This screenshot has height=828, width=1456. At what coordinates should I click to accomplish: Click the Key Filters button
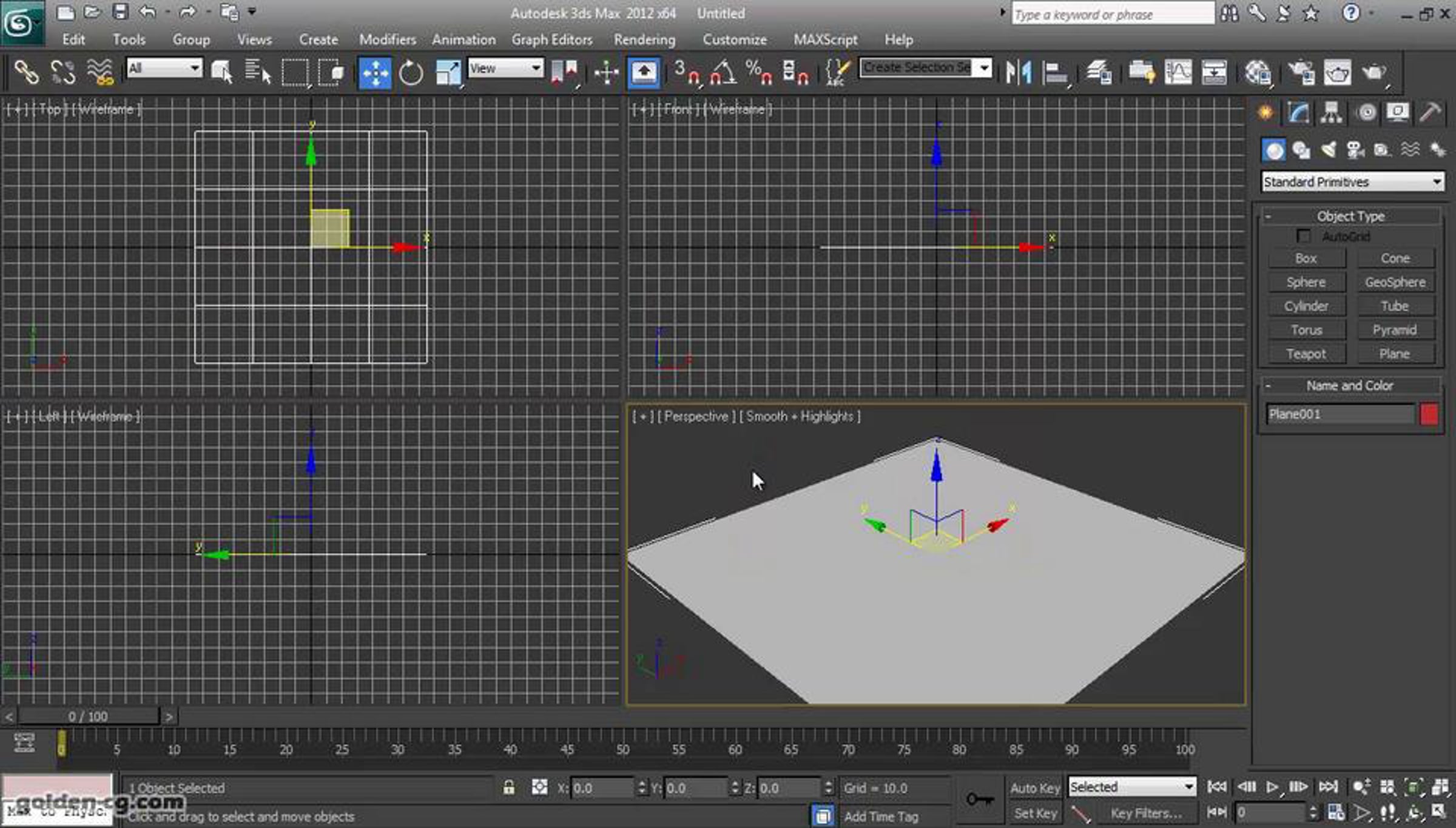click(x=1146, y=813)
